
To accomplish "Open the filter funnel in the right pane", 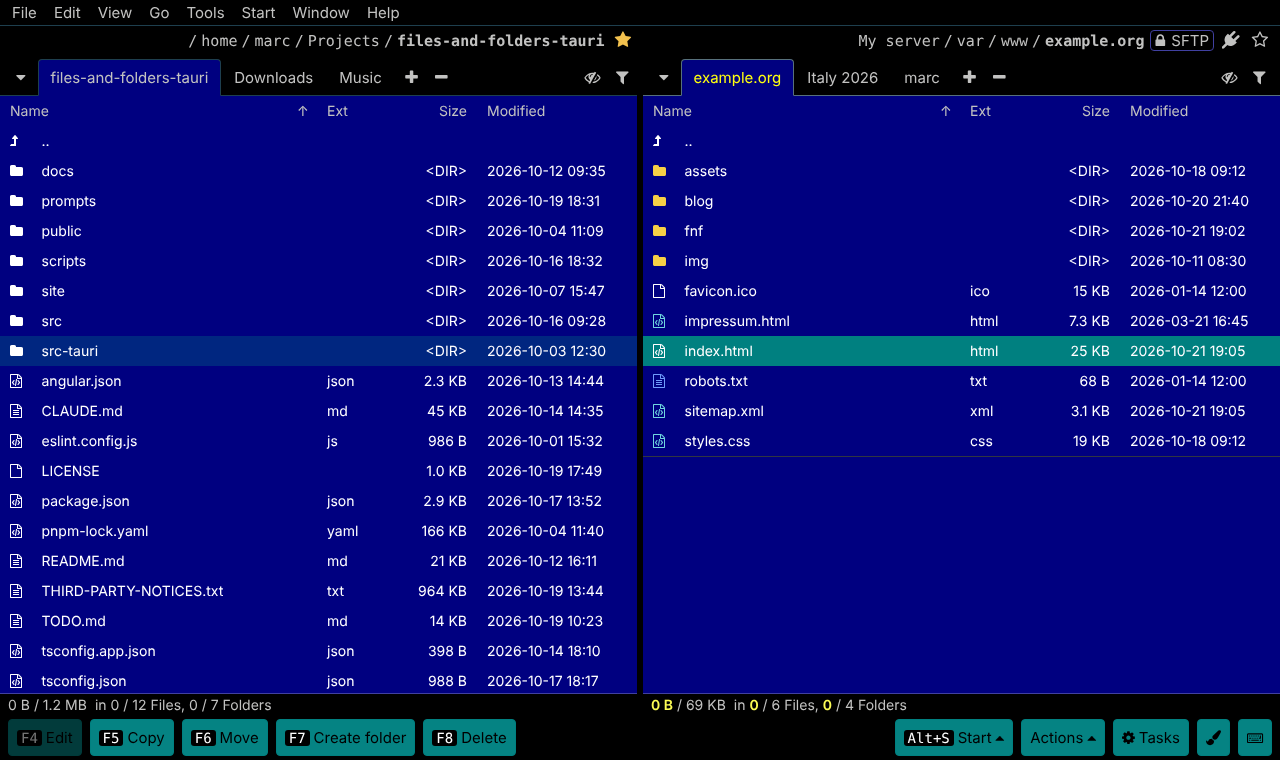I will click(x=1260, y=77).
